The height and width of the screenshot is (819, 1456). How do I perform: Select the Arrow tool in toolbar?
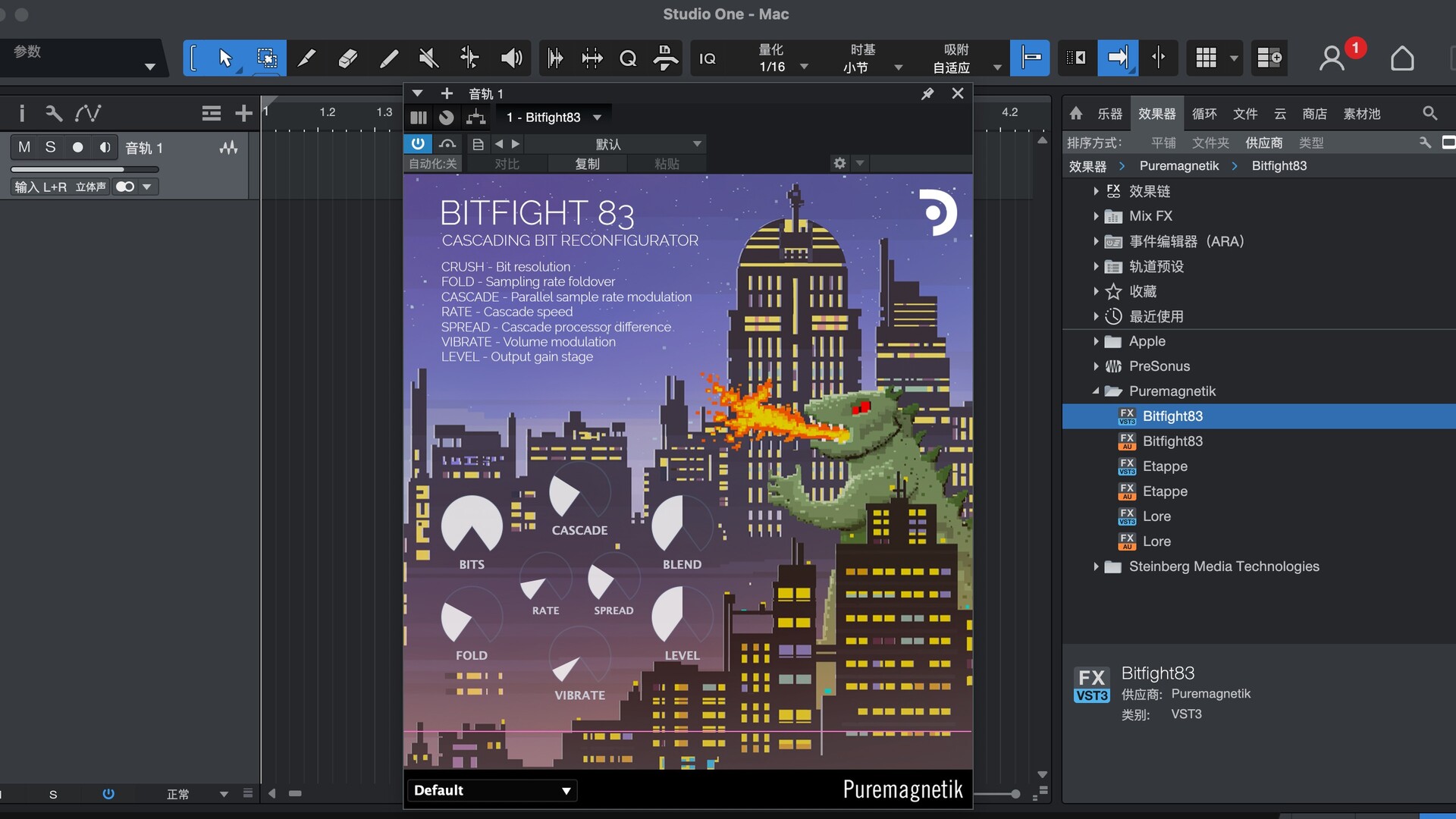point(225,58)
